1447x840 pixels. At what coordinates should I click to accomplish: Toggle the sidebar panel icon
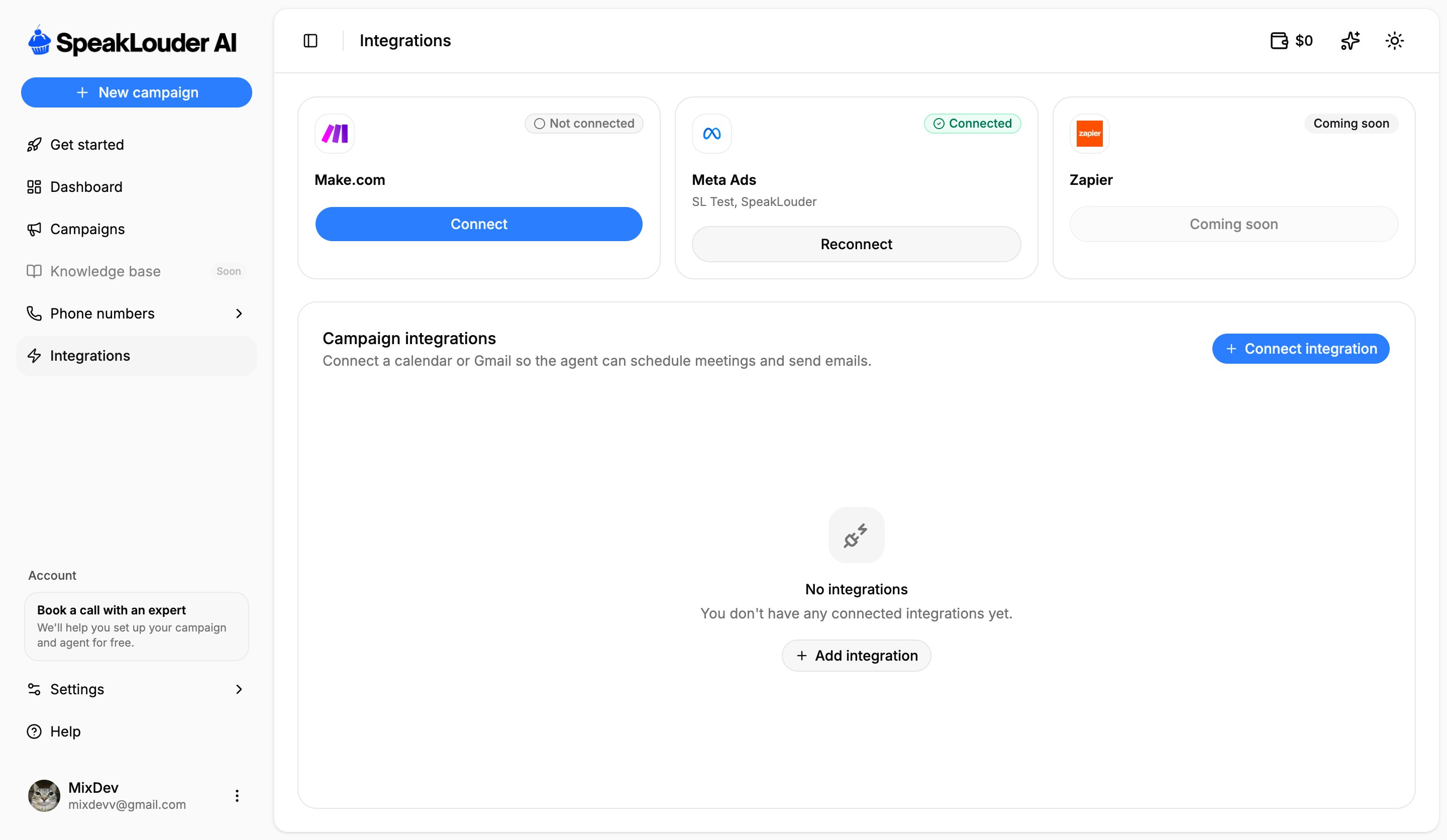tap(310, 41)
